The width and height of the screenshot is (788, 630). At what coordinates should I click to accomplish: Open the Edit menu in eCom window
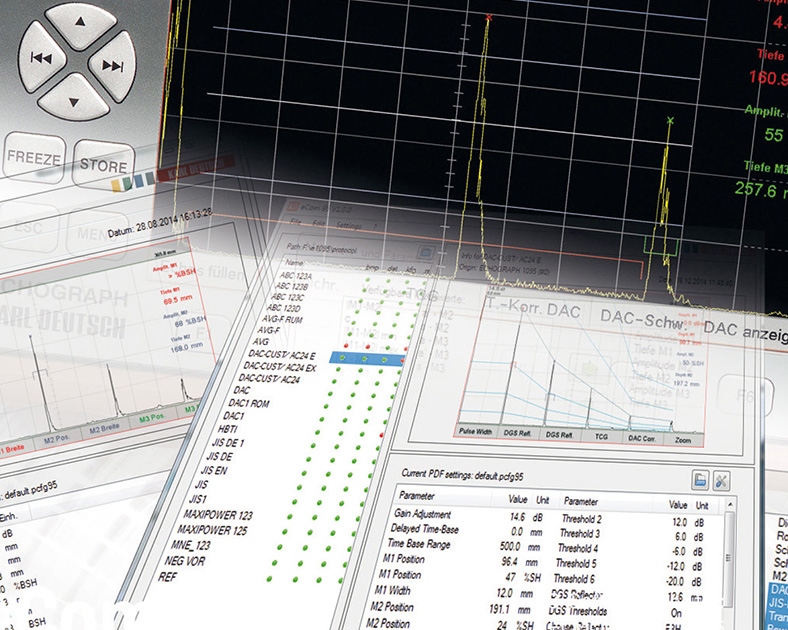point(319,223)
